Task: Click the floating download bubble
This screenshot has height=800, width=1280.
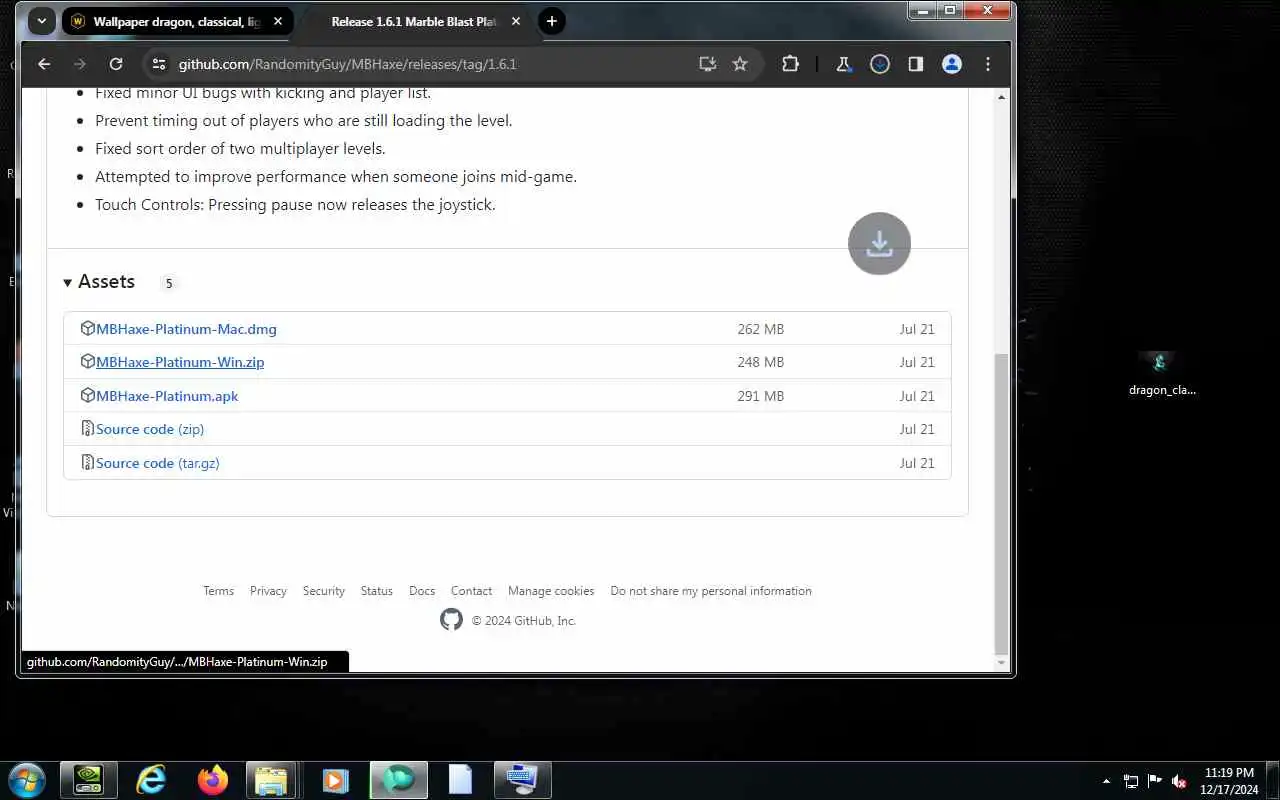Action: click(879, 243)
